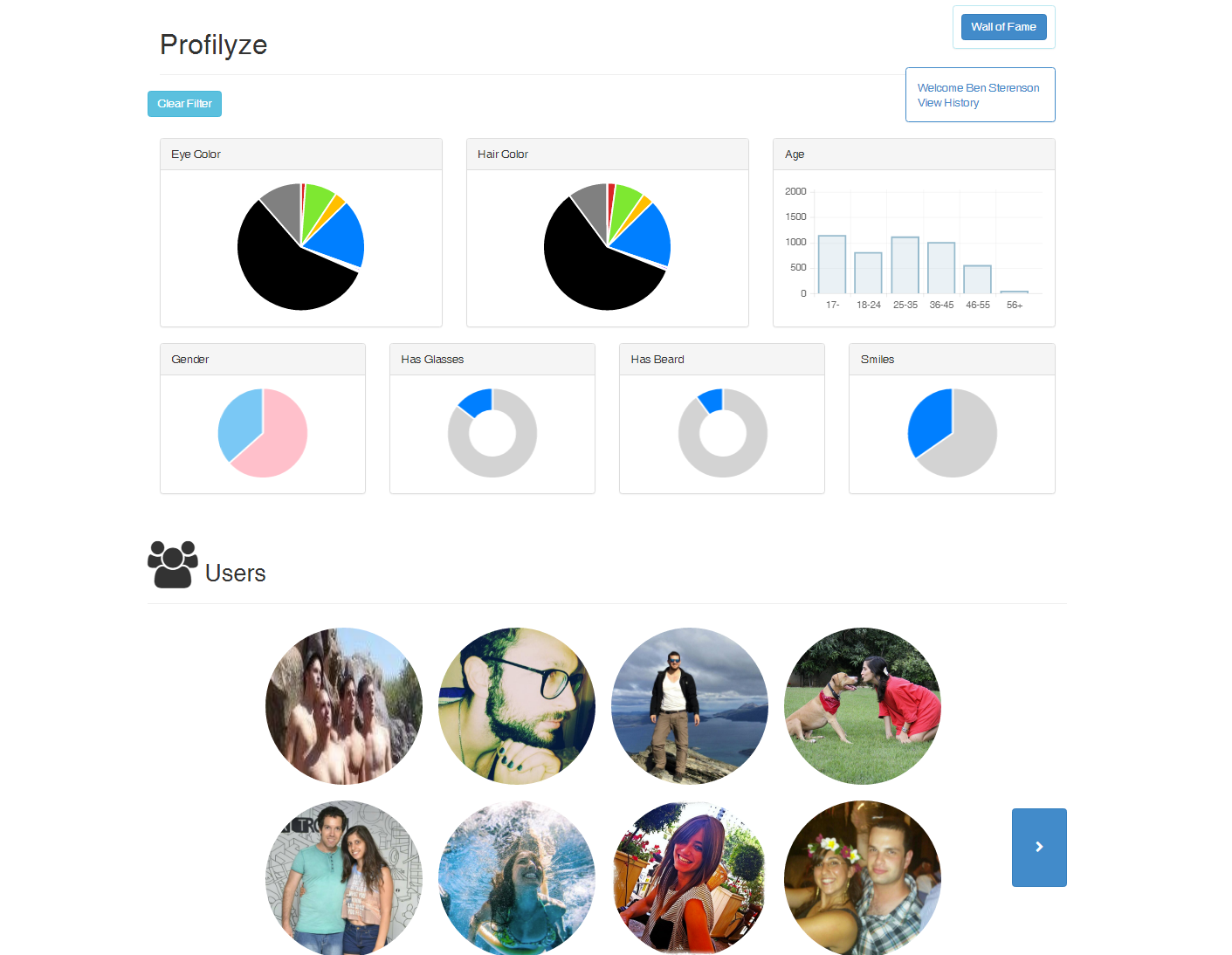Go to next page of users arrow
This screenshot has width=1232, height=955.
pyautogui.click(x=1039, y=847)
